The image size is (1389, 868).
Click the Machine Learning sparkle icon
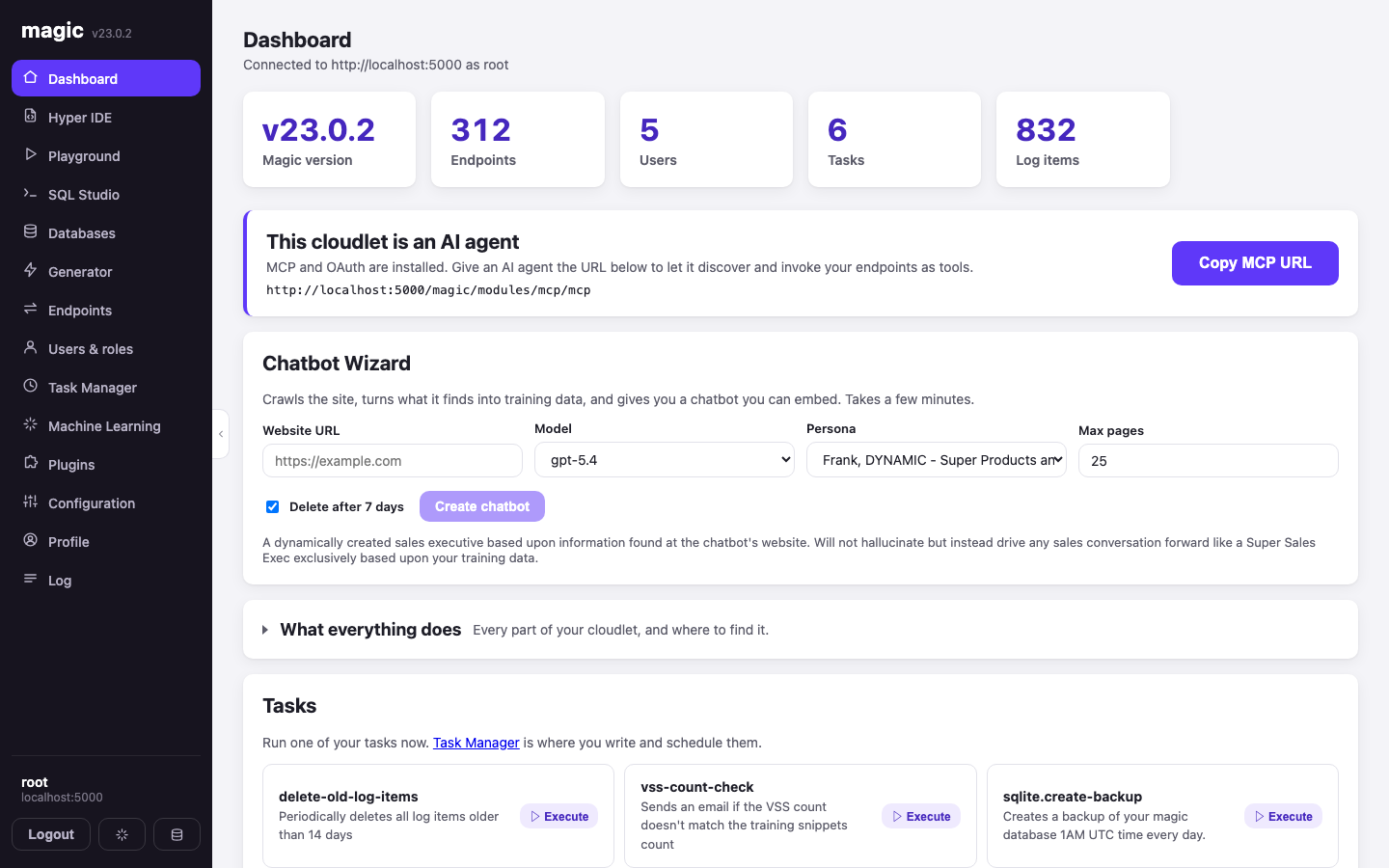pyautogui.click(x=31, y=425)
